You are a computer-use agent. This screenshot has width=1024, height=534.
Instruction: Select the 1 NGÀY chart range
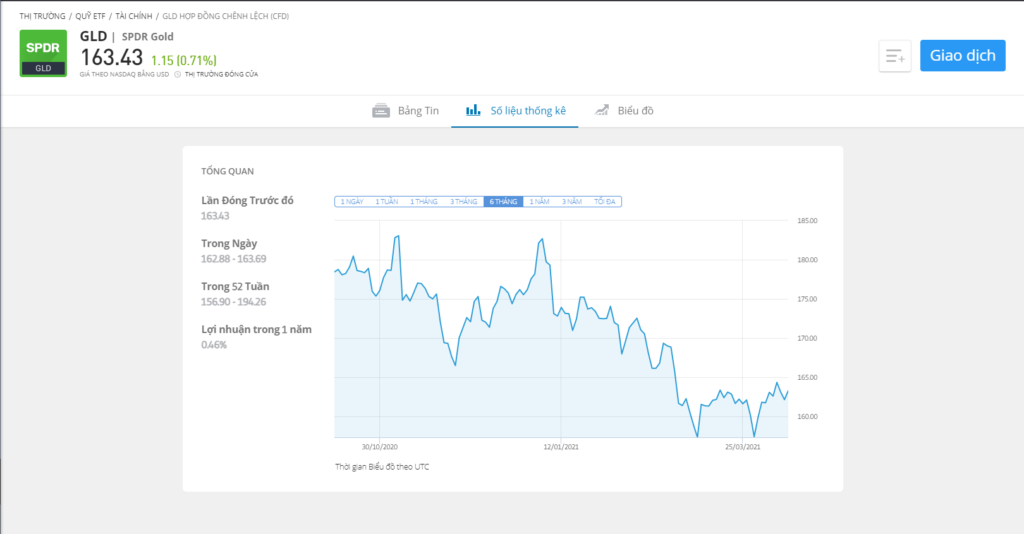[x=352, y=202]
